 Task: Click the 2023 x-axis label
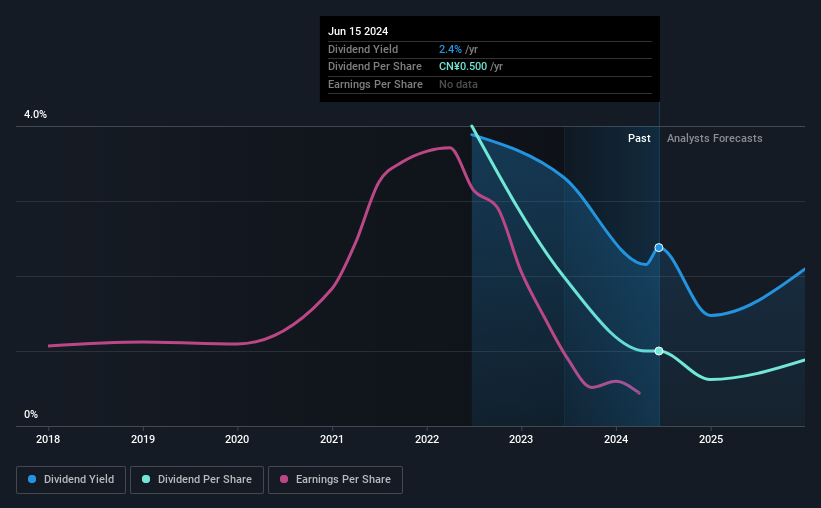click(521, 439)
